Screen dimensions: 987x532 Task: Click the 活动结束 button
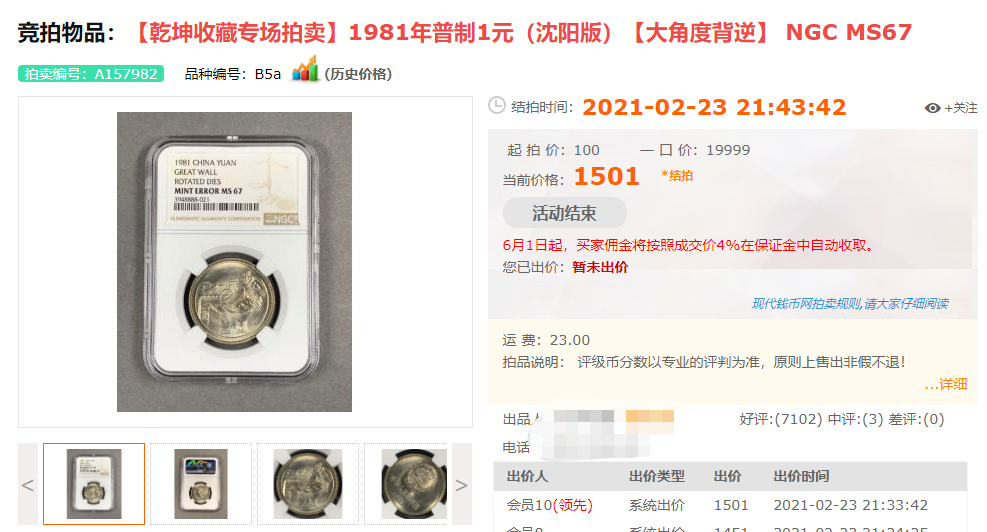[565, 213]
